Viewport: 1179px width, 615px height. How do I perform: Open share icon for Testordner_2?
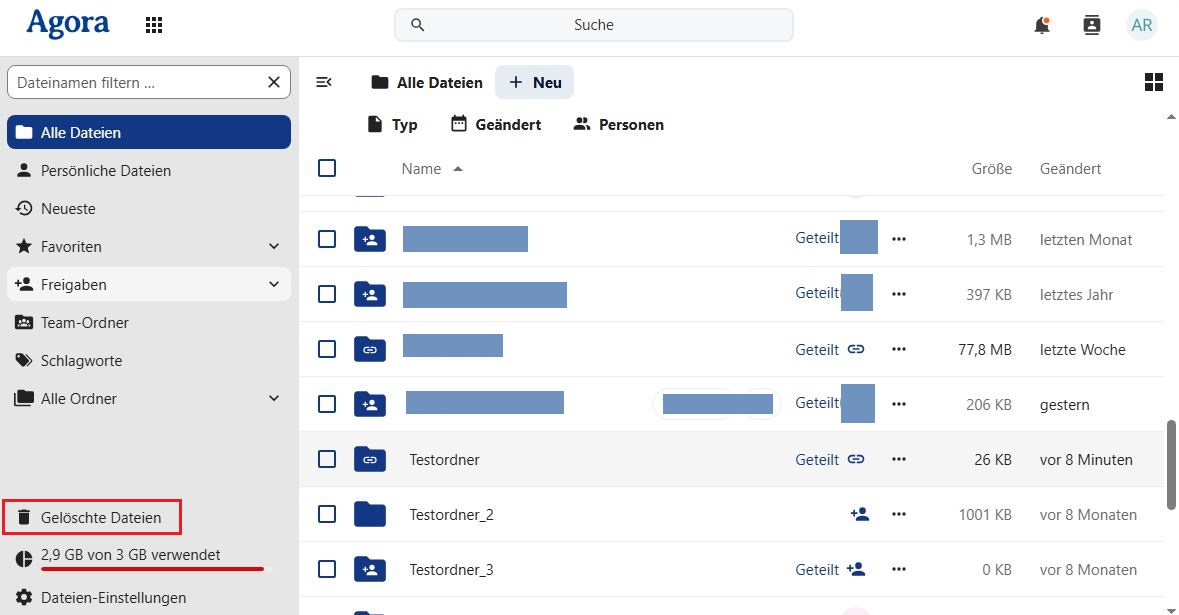[859, 514]
